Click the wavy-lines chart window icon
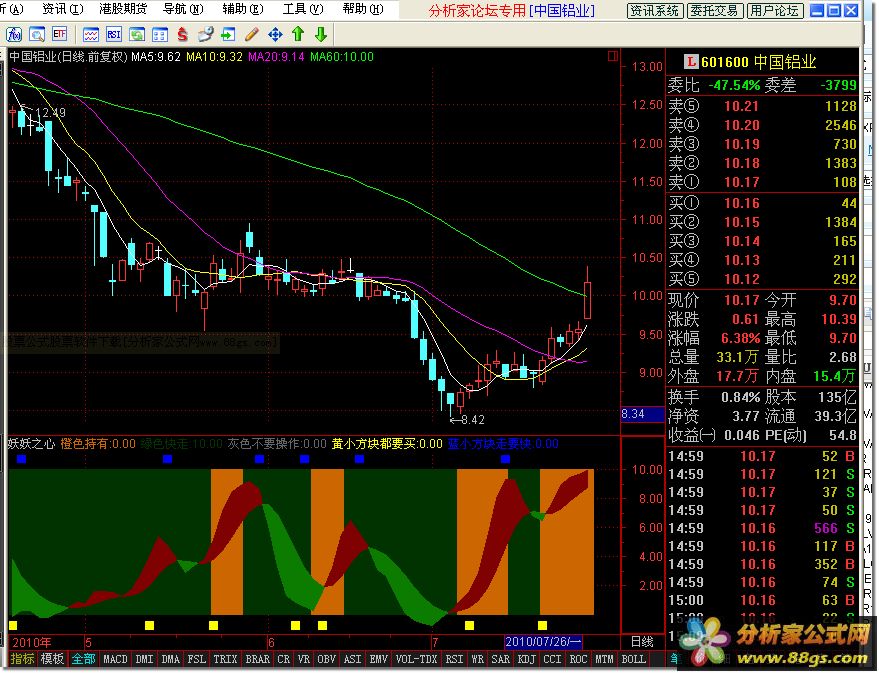The height and width of the screenshot is (673, 879). (x=91, y=35)
